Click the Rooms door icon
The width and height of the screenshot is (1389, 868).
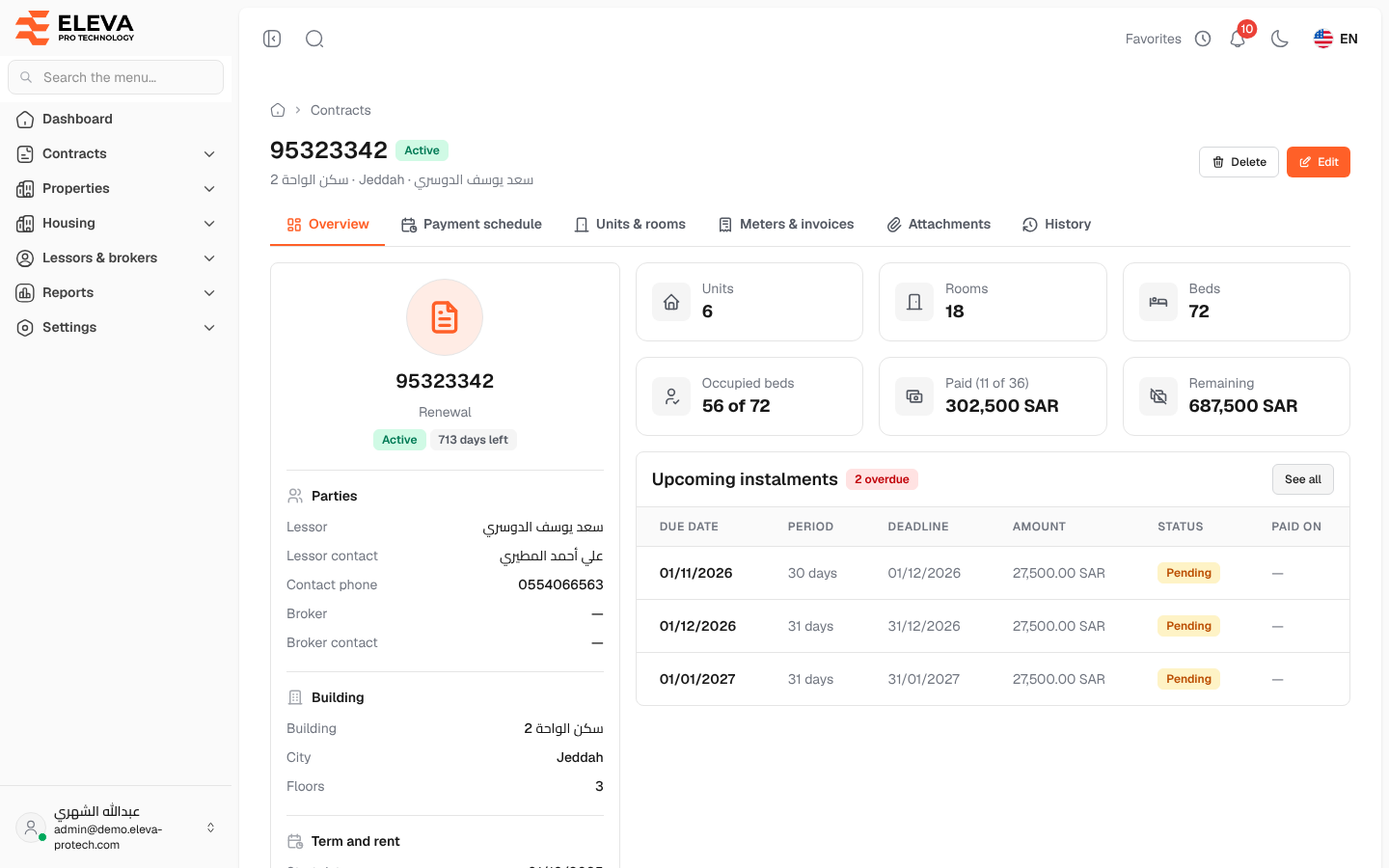click(914, 302)
